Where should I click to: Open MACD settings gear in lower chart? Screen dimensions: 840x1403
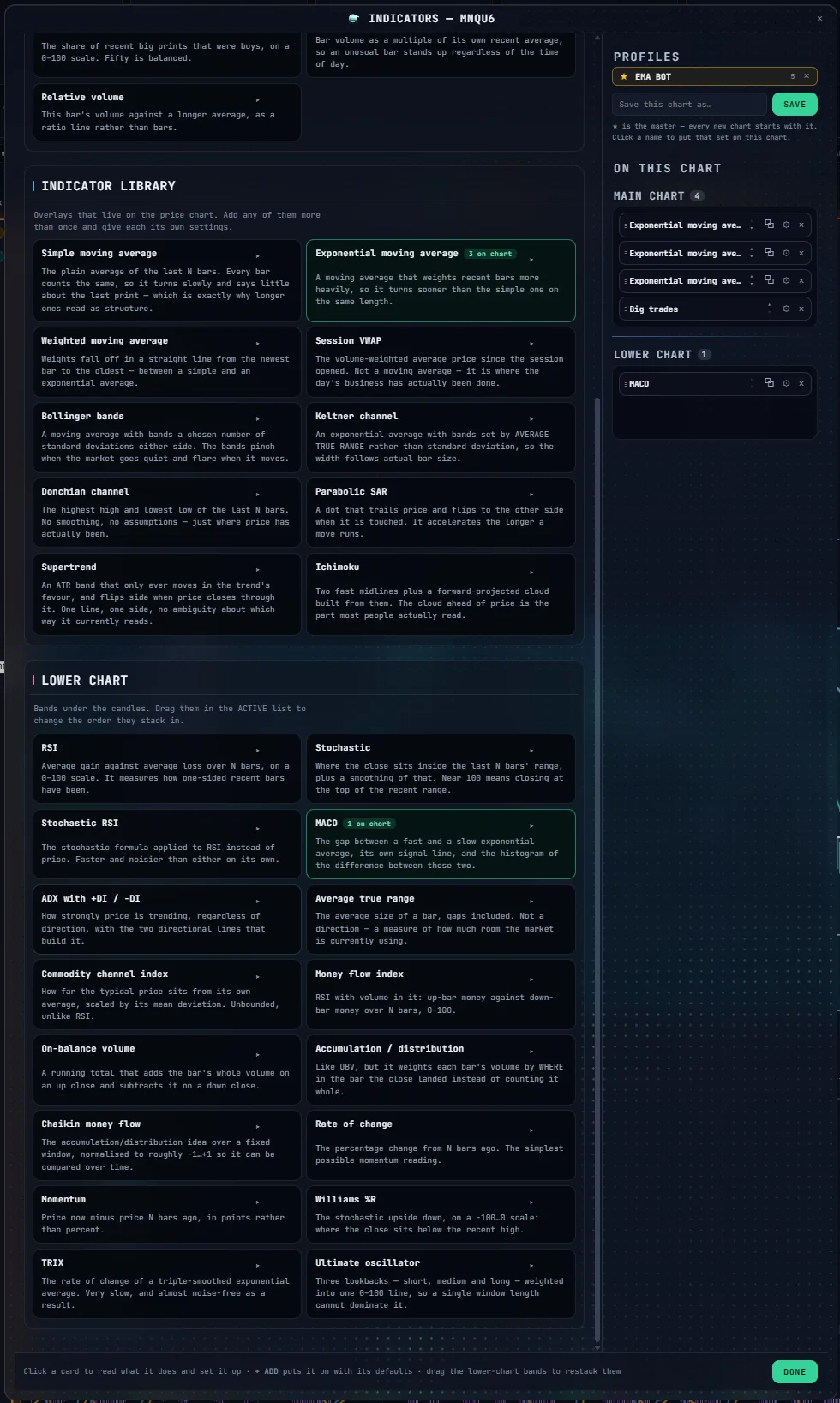coord(786,383)
